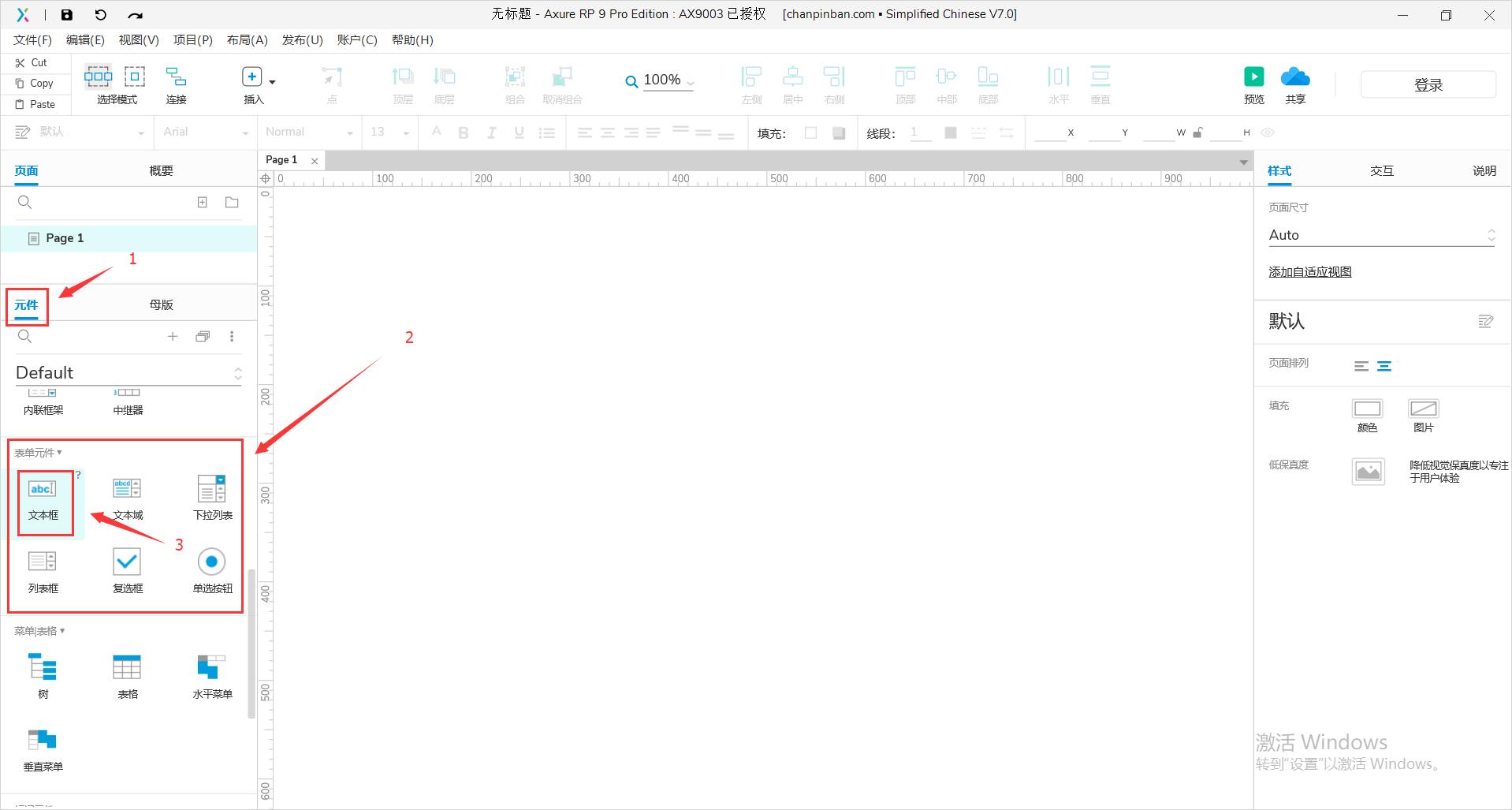Open the 页面尺寸 Auto dropdown
The width and height of the screenshot is (1512, 810).
point(1382,235)
